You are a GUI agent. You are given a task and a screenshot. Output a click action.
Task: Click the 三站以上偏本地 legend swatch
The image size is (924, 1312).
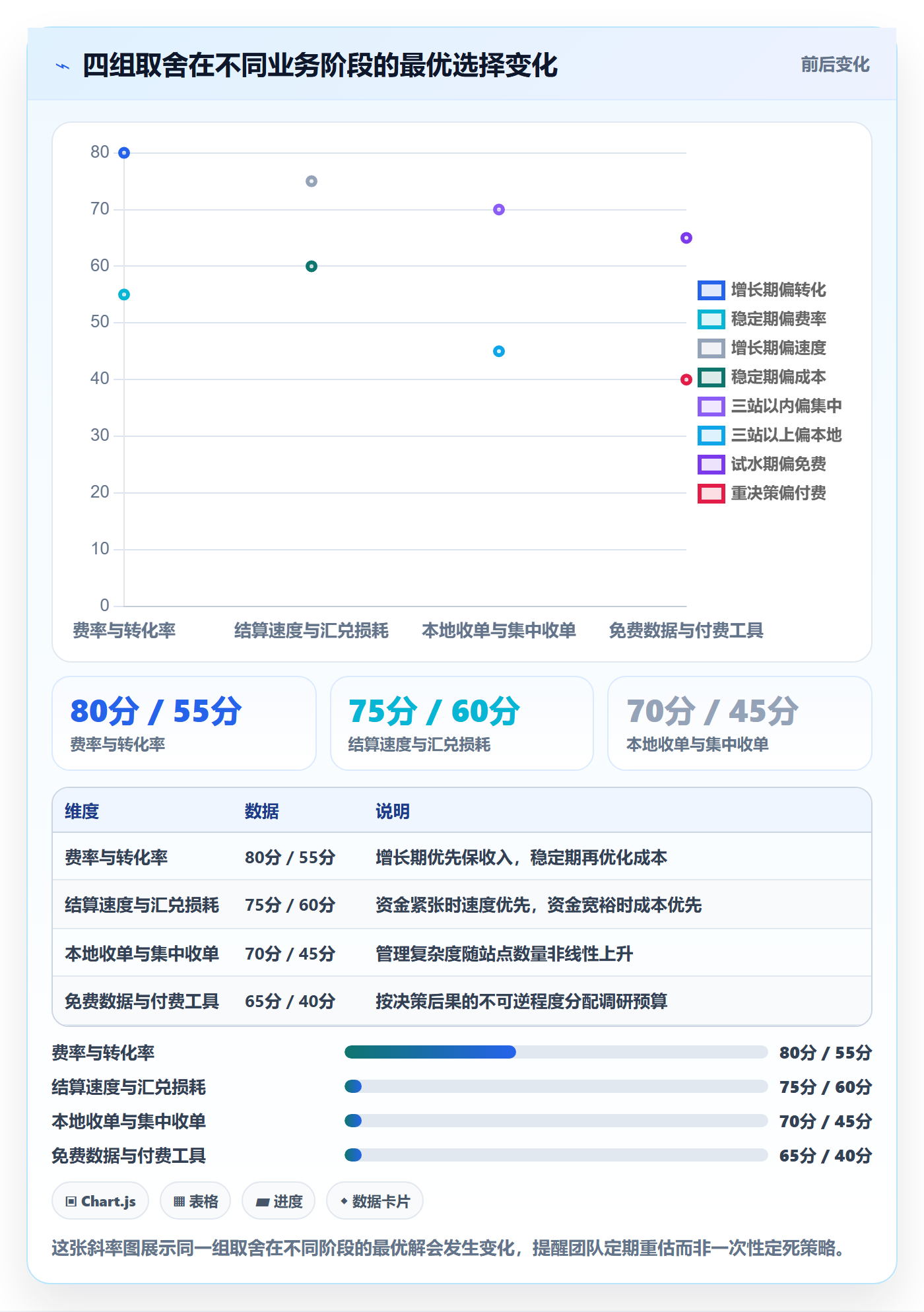(711, 435)
